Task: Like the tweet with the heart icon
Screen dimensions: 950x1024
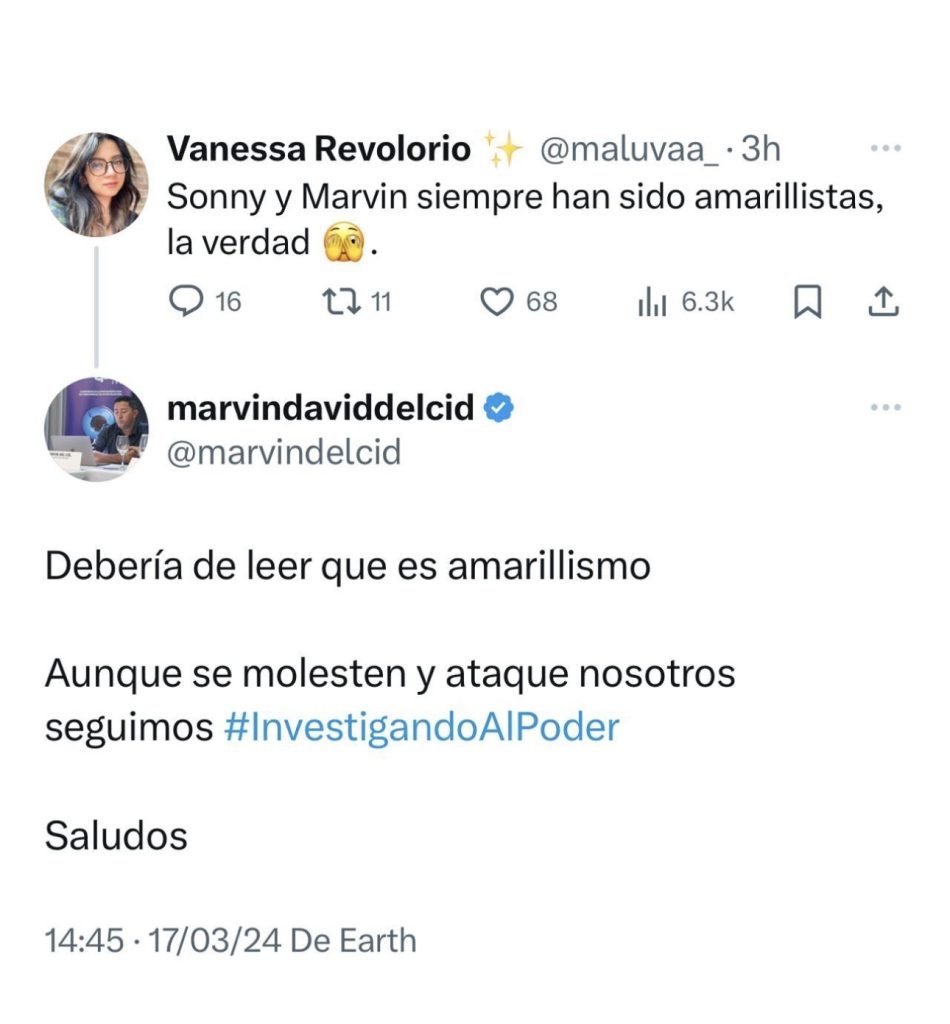Action: pos(497,301)
